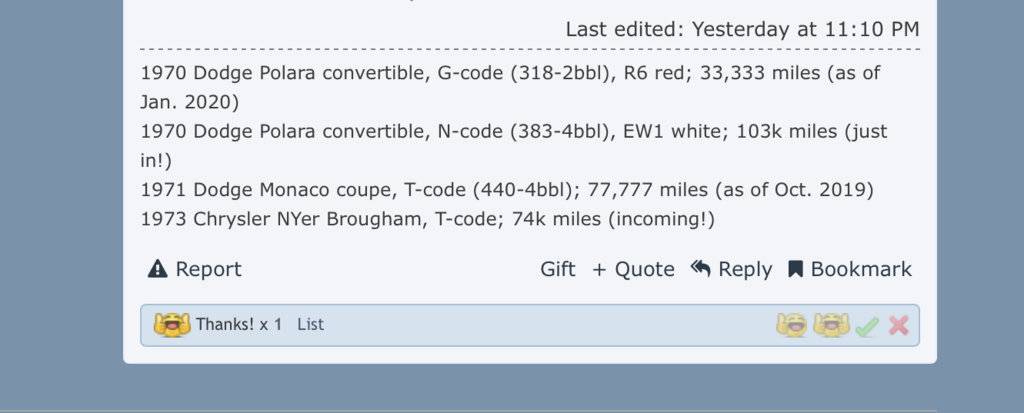The width and height of the screenshot is (1024, 413).
Task: Click the Gift link
Action: tap(558, 269)
